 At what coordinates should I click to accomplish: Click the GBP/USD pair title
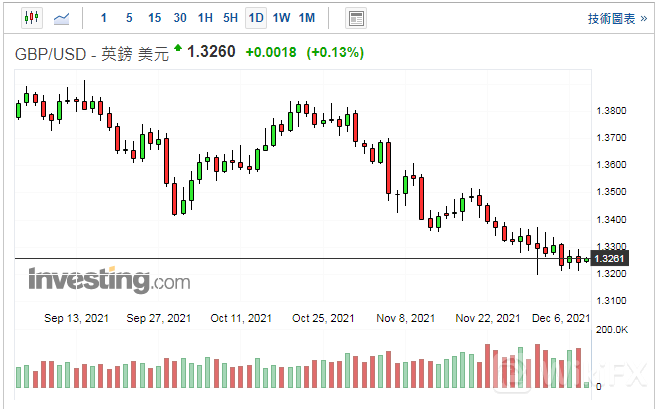coord(54,52)
